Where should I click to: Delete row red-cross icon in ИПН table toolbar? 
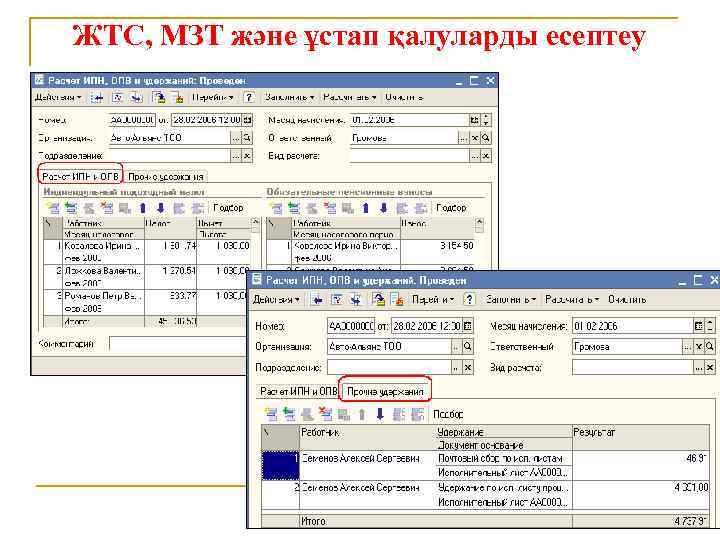107,208
